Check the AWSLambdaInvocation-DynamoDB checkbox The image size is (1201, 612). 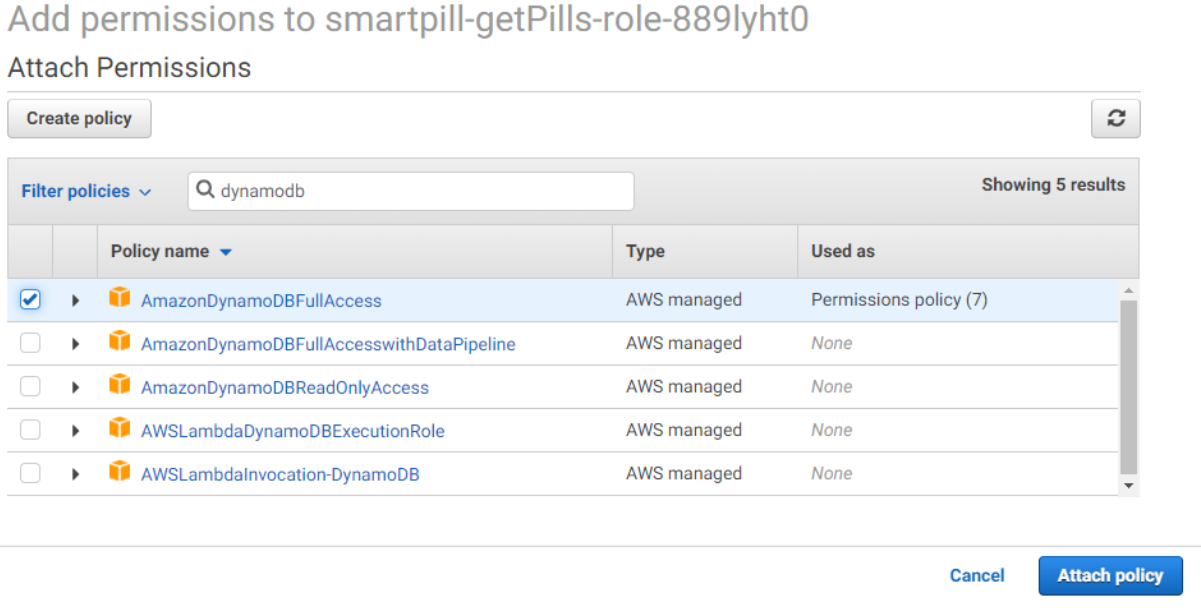[30, 473]
